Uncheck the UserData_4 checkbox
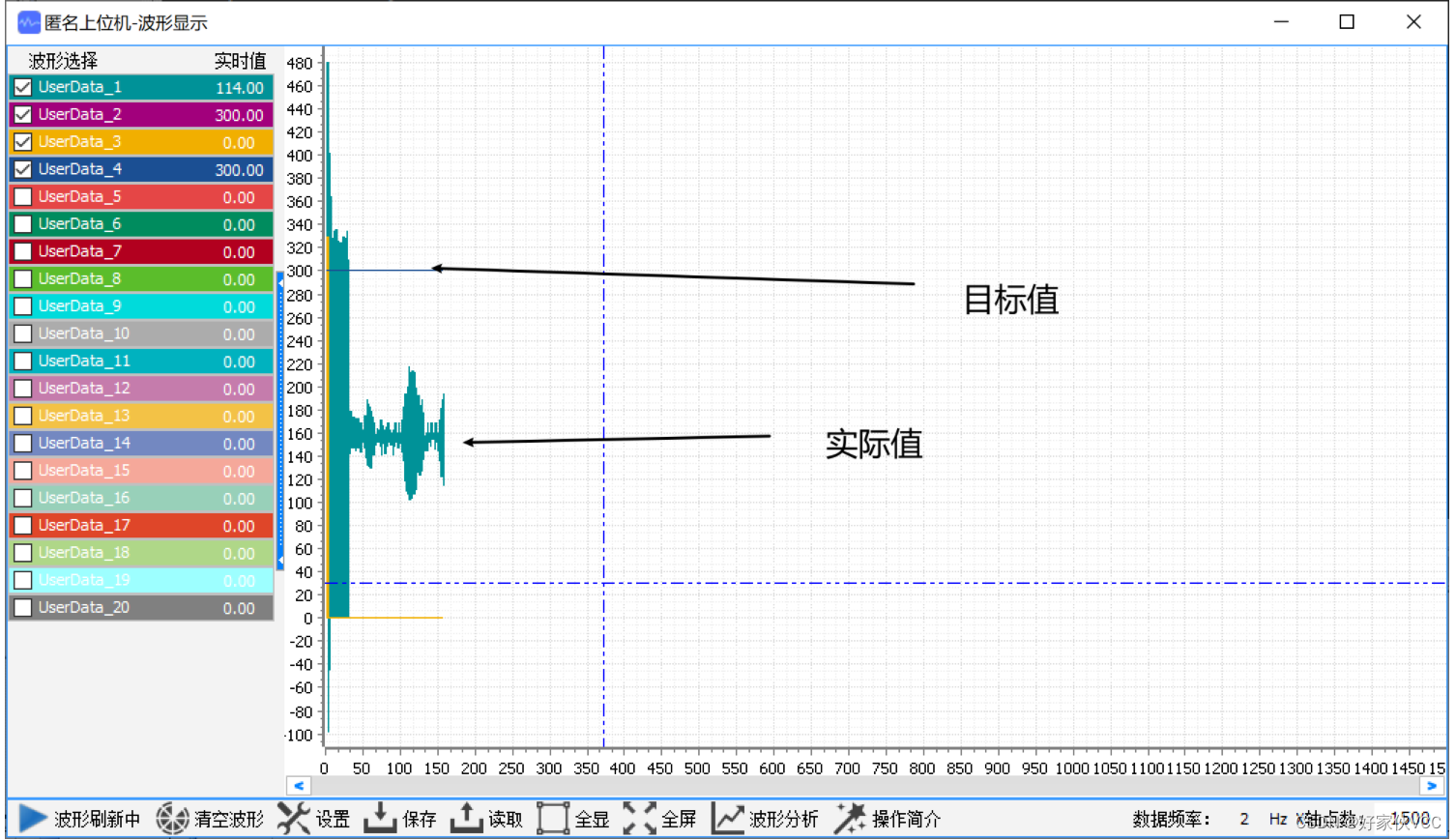Viewport: 1456px width, 840px height. 23,169
